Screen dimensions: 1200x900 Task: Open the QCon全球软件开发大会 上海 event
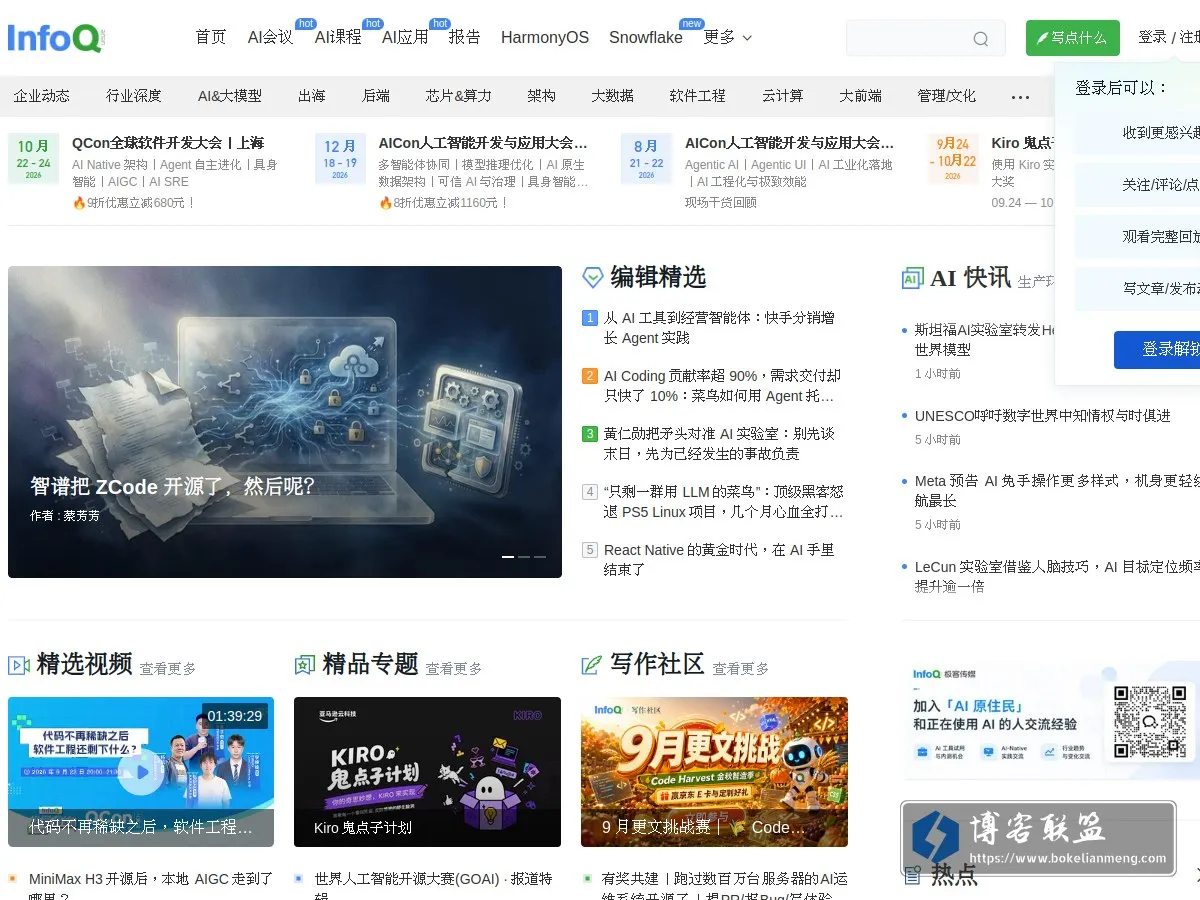(168, 143)
